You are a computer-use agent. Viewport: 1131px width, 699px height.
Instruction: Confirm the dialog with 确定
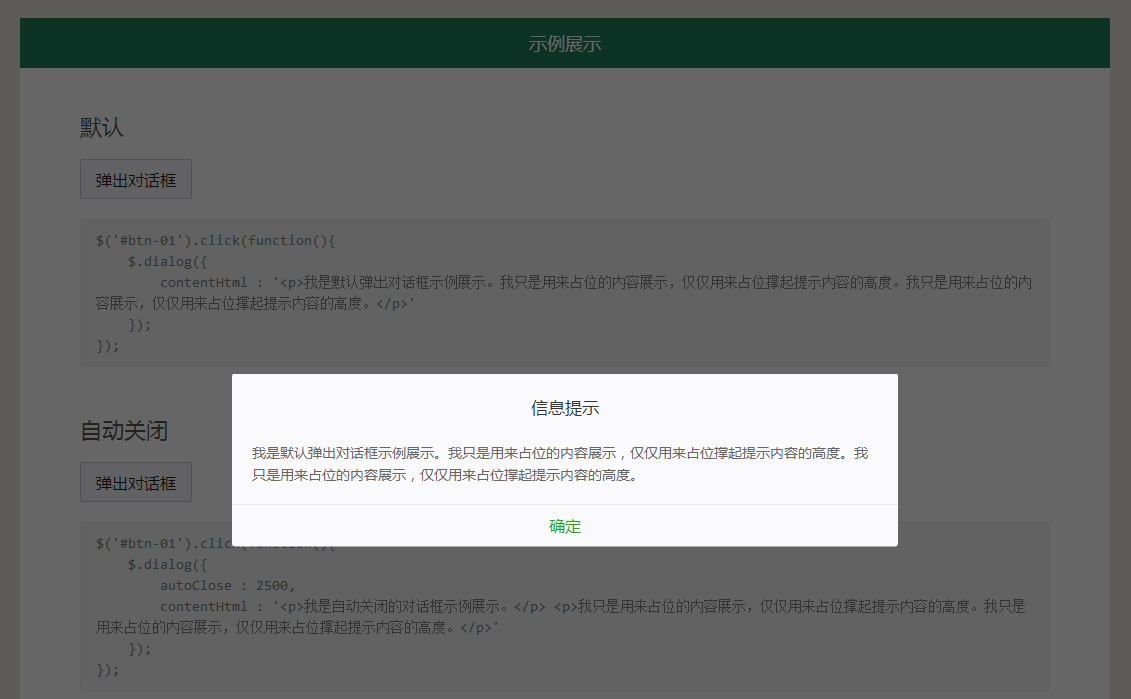(x=565, y=526)
